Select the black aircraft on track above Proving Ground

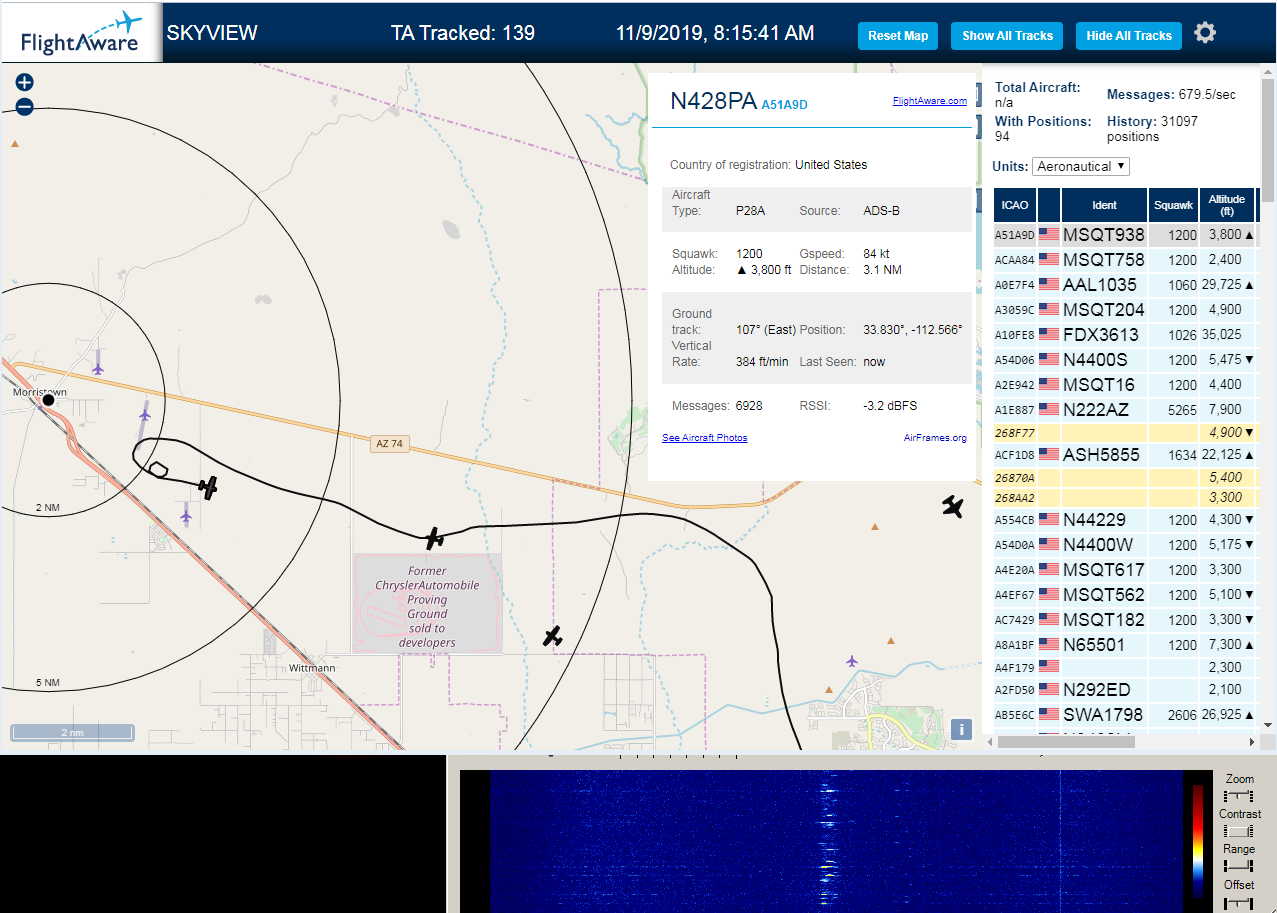(x=434, y=538)
